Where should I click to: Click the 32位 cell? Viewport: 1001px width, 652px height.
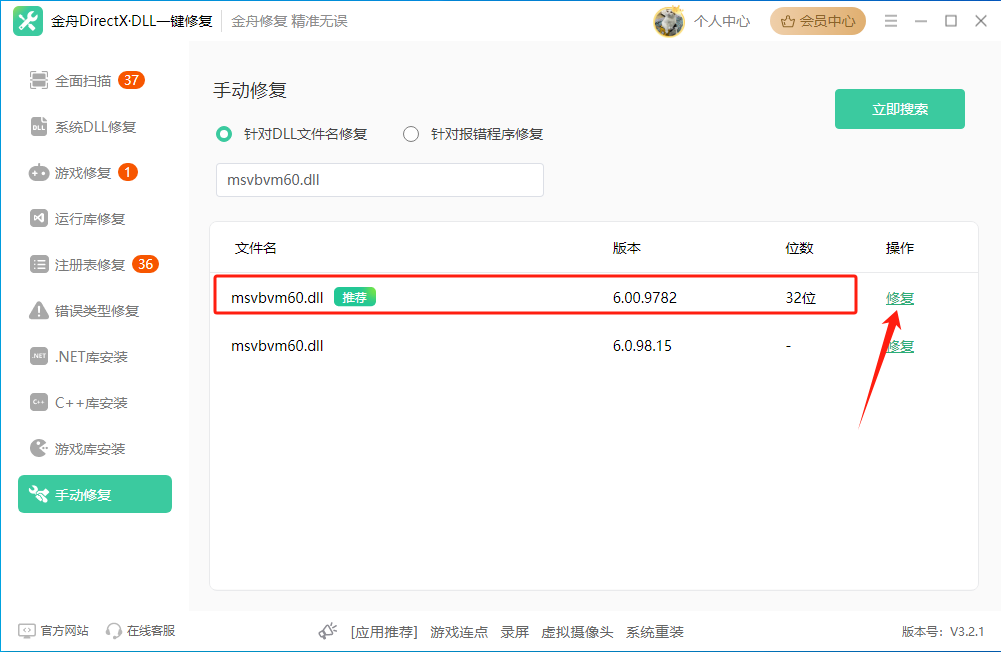(801, 298)
